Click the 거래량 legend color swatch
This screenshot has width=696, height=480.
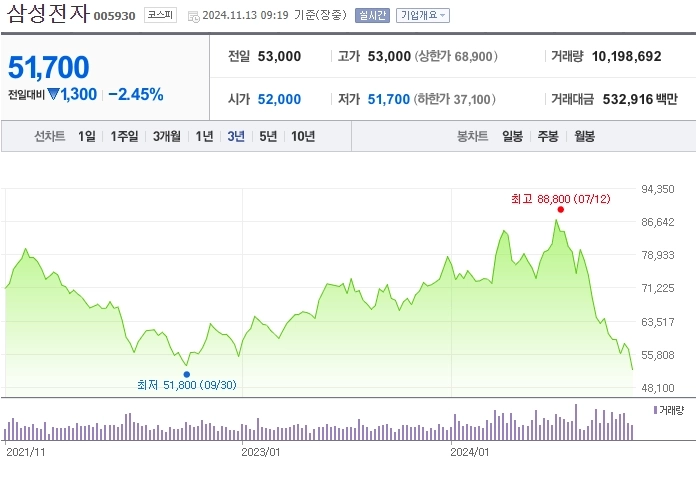point(655,411)
